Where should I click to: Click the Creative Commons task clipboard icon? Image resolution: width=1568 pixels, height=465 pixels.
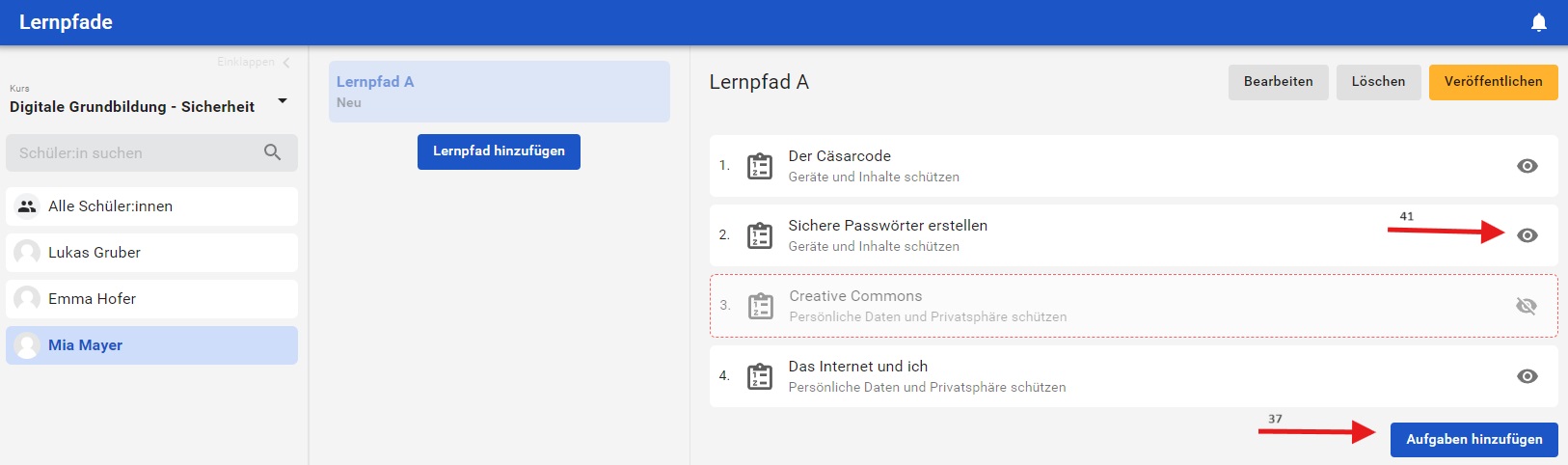(761, 306)
